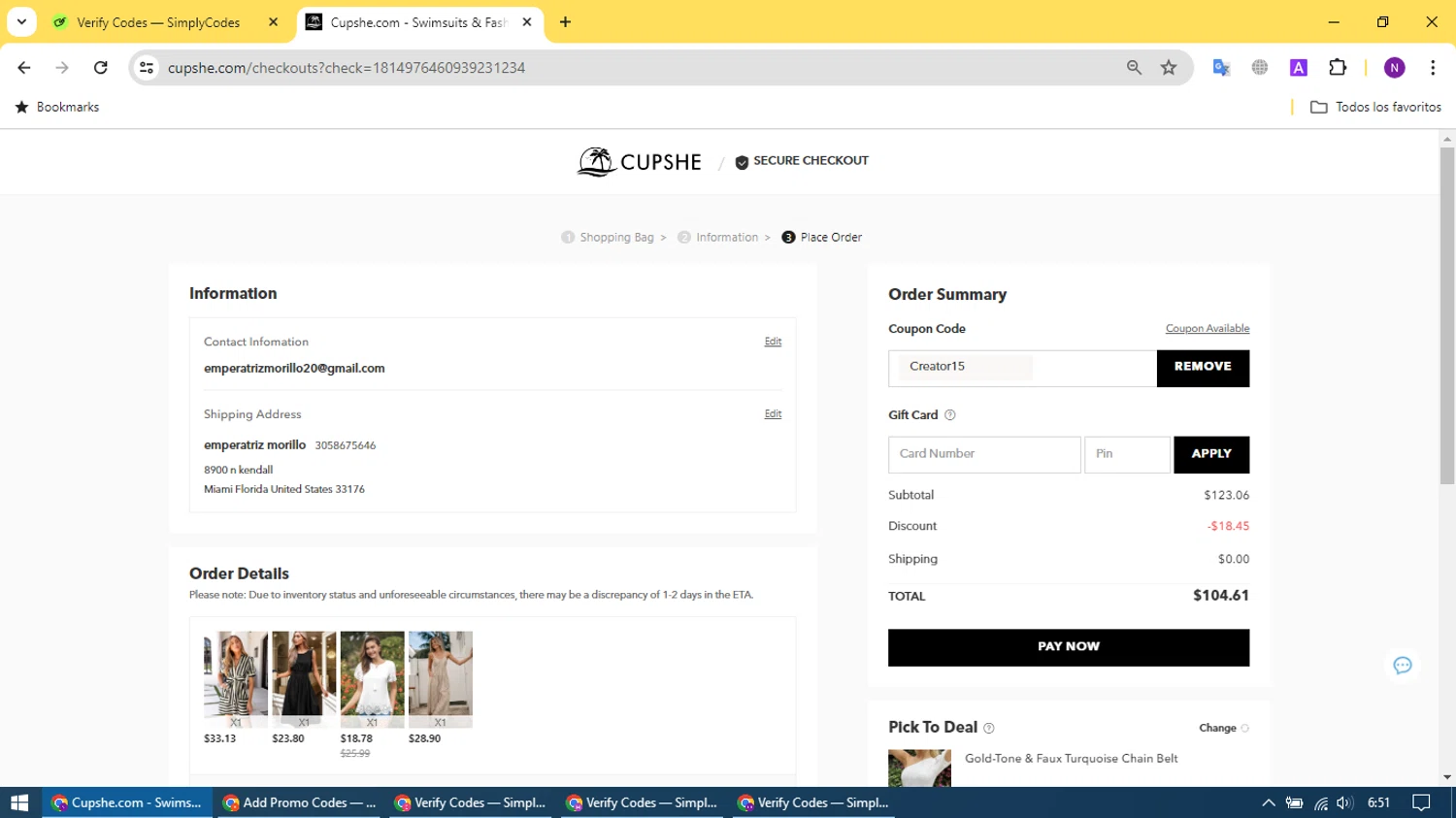The width and height of the screenshot is (1456, 818).
Task: Open the $18.78 white top thumbnail
Action: [x=372, y=679]
